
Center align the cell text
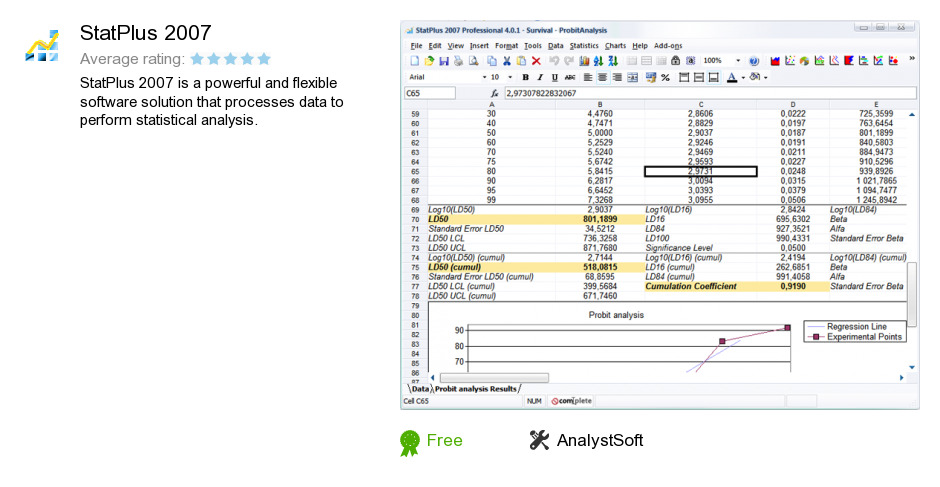[x=602, y=77]
